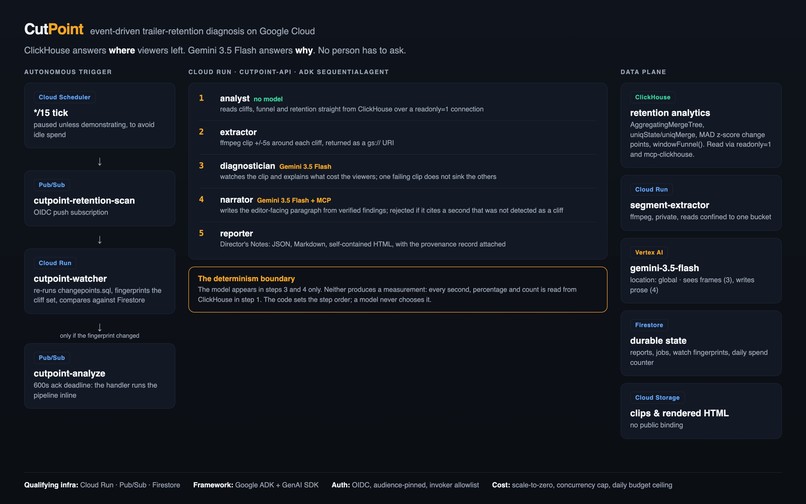The width and height of the screenshot is (806, 504).
Task: Click bold word 'where' in tagline
Action: click(122, 50)
